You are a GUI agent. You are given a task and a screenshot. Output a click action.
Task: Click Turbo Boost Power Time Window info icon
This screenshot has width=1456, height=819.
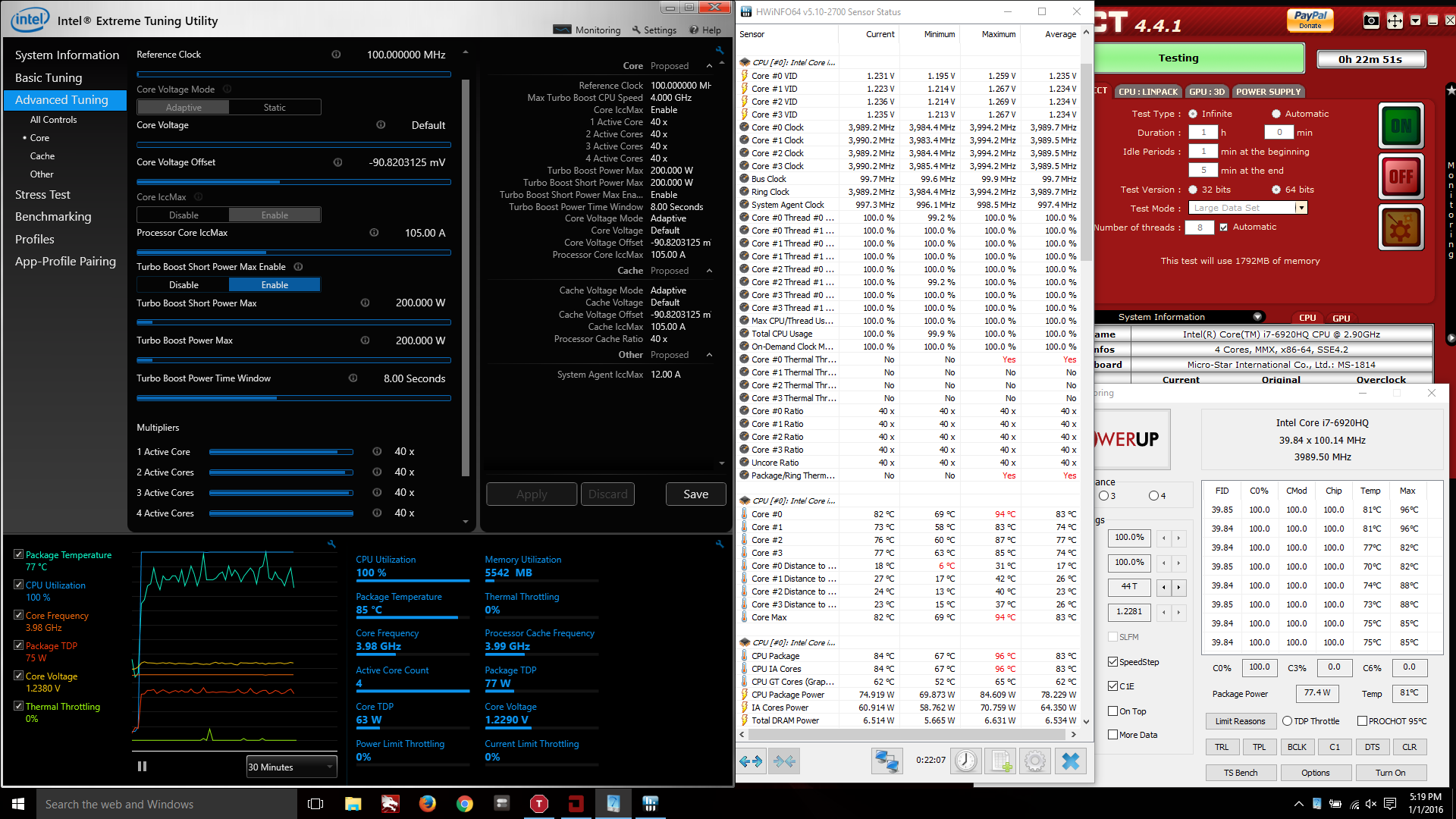353,378
